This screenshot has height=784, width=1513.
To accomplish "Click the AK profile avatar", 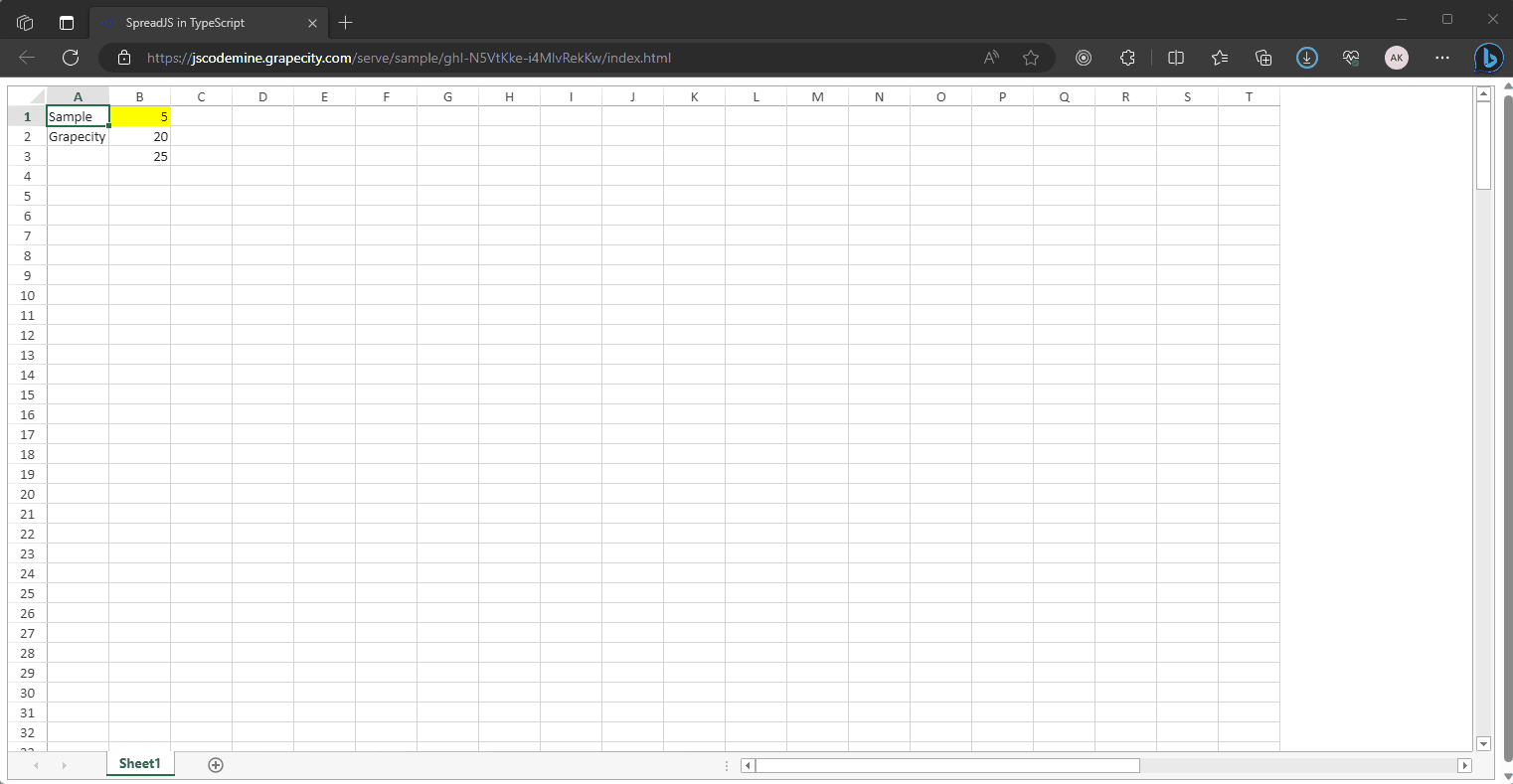I will [x=1397, y=58].
